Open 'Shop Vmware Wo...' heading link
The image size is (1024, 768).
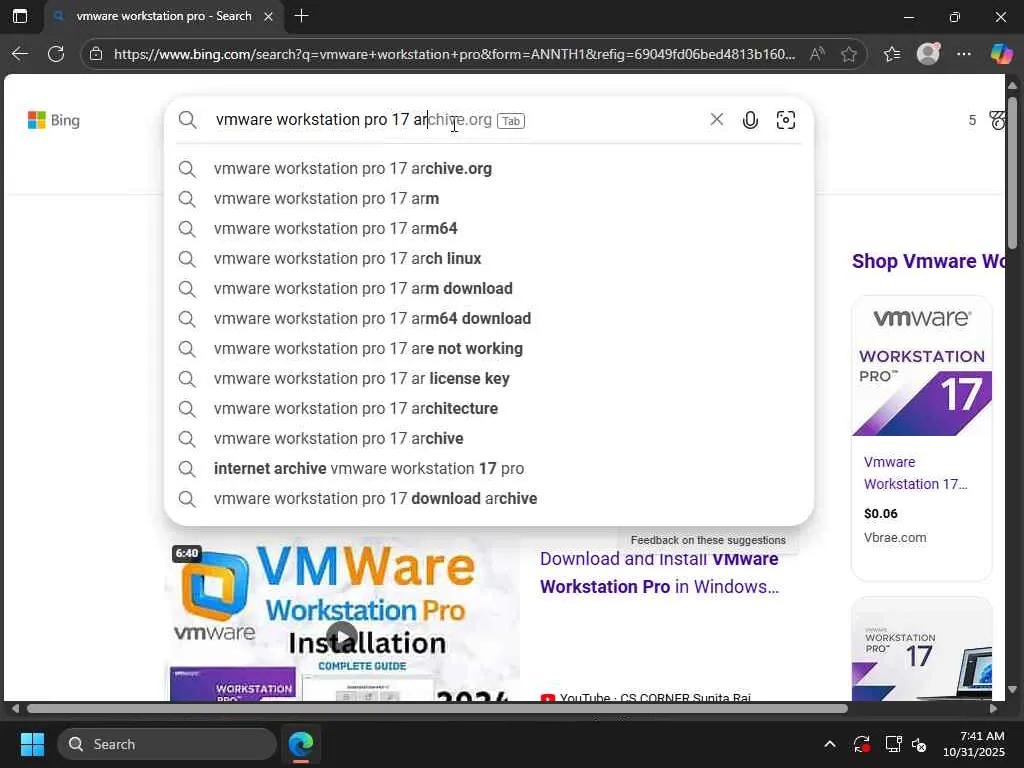[928, 261]
